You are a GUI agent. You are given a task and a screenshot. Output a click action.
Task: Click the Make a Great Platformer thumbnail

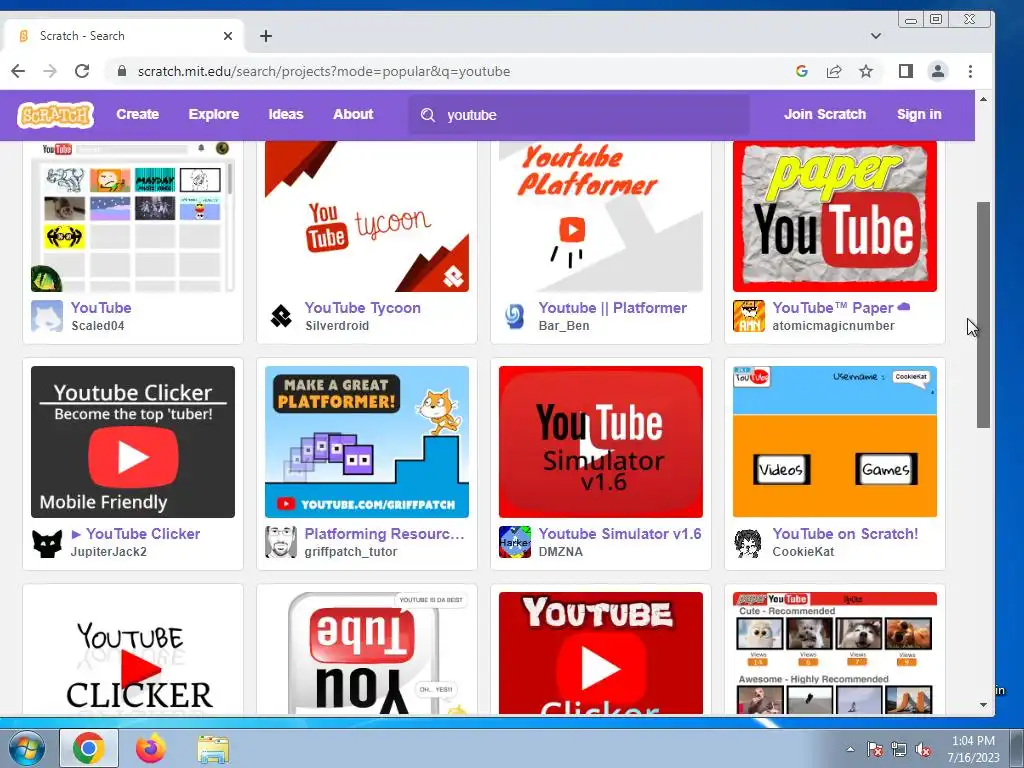[367, 441]
